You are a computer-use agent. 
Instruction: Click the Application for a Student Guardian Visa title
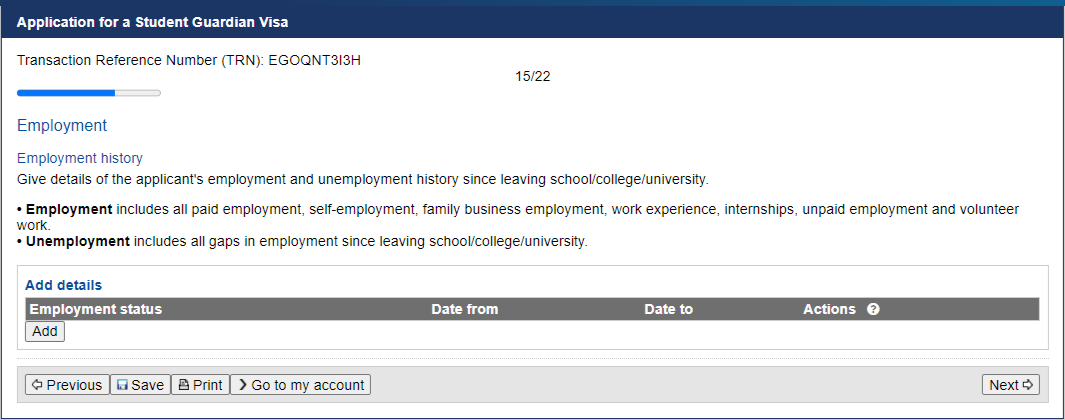(152, 22)
